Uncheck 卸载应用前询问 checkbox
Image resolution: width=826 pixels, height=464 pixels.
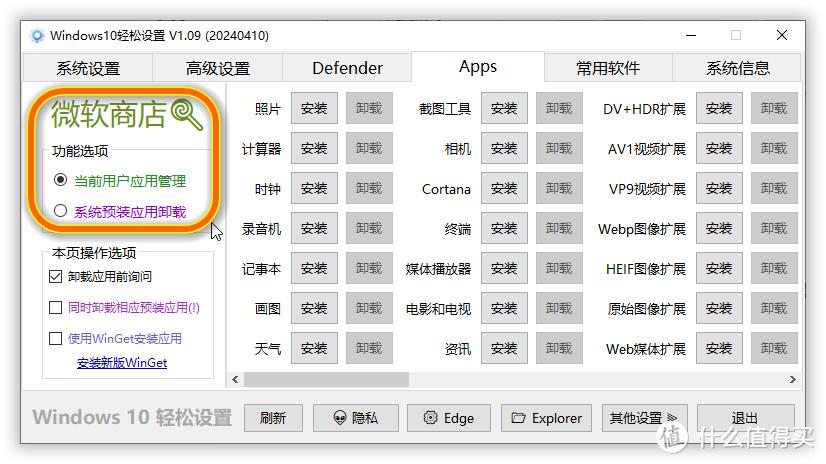point(55,277)
